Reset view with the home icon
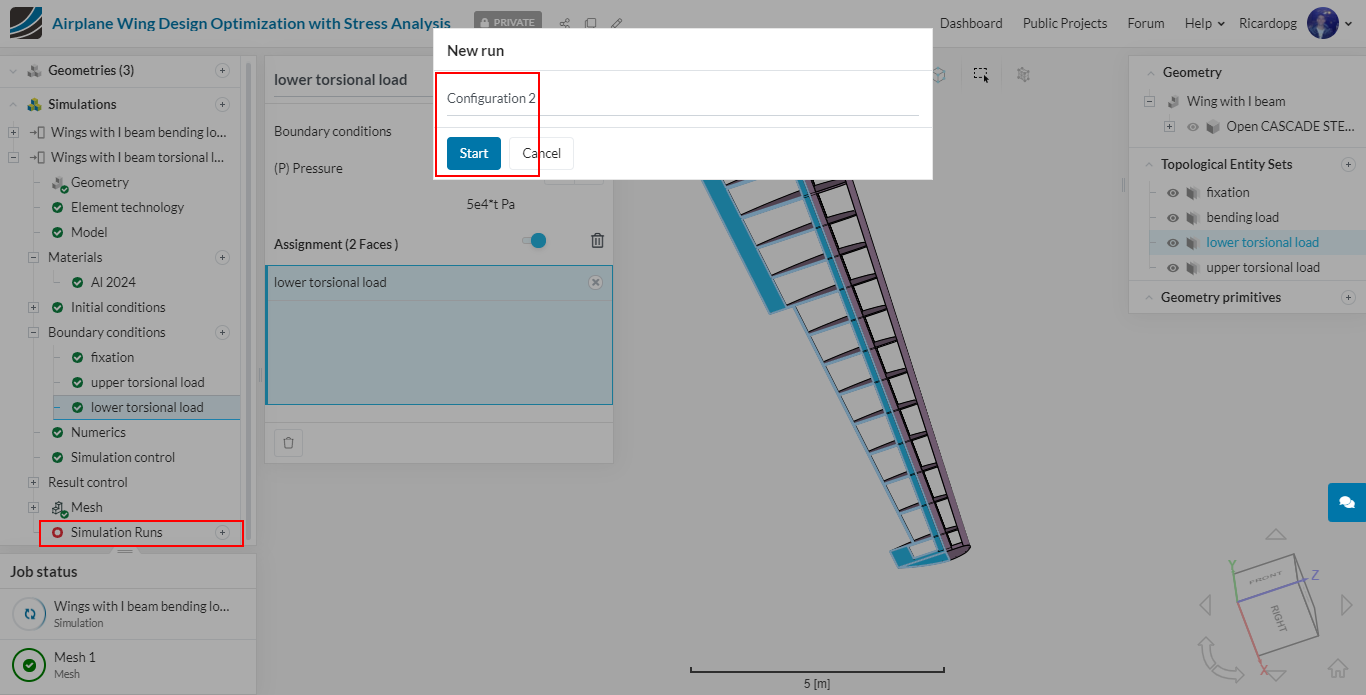 point(1338,668)
